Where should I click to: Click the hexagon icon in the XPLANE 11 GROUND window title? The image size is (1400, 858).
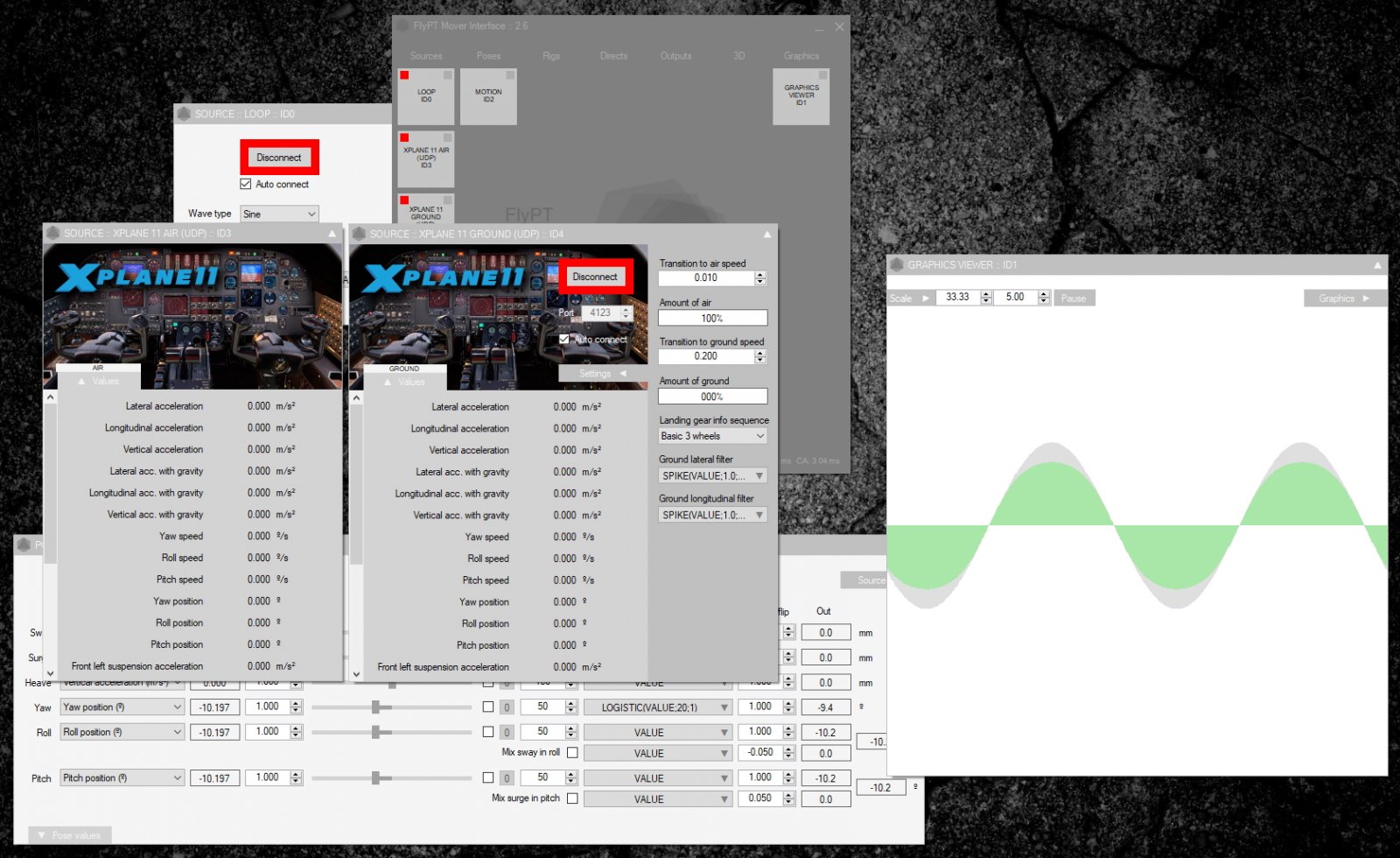point(359,234)
